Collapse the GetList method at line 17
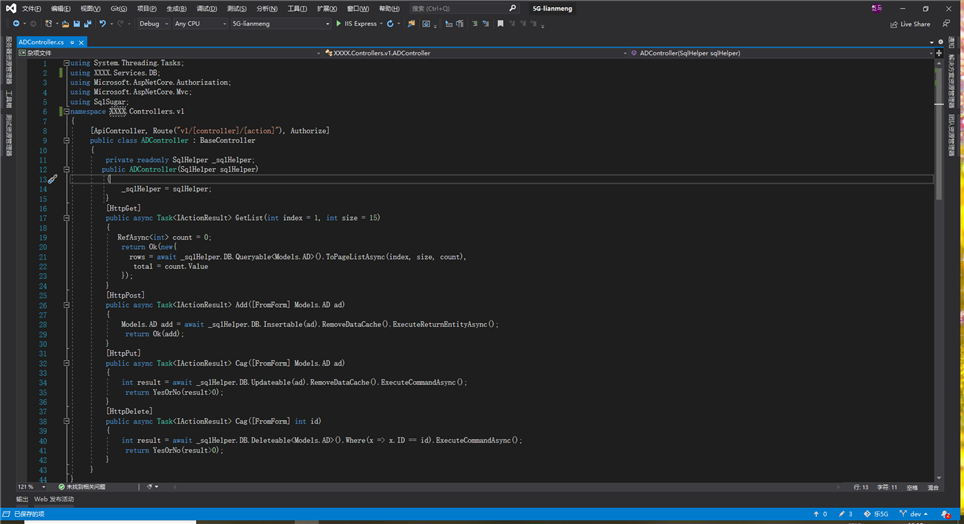 66,218
